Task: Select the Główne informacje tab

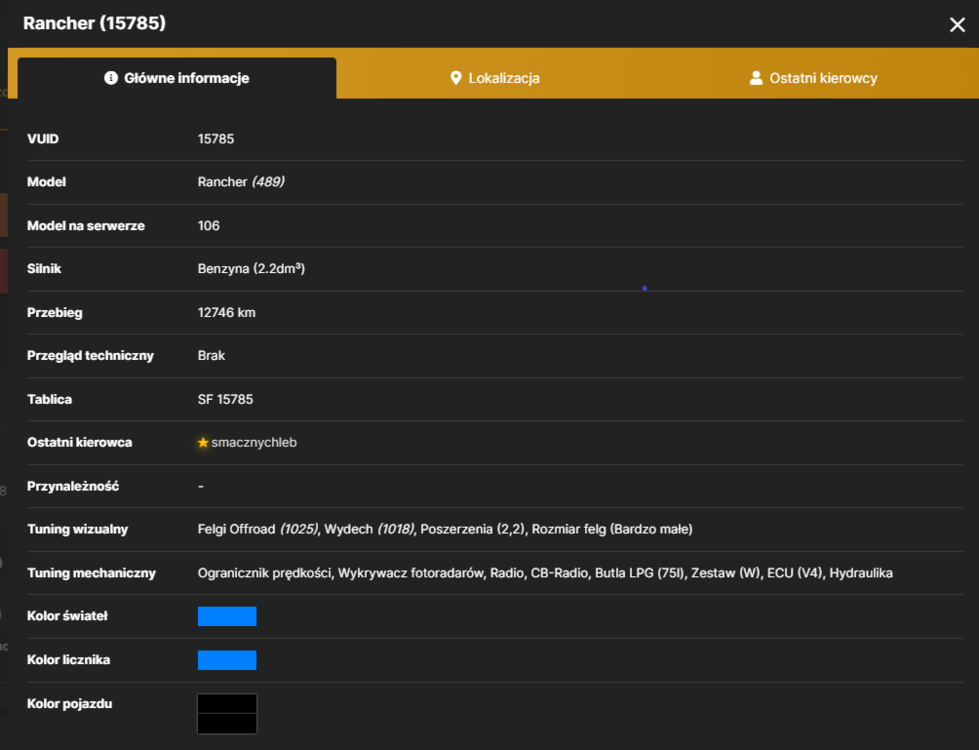Action: coord(177,78)
